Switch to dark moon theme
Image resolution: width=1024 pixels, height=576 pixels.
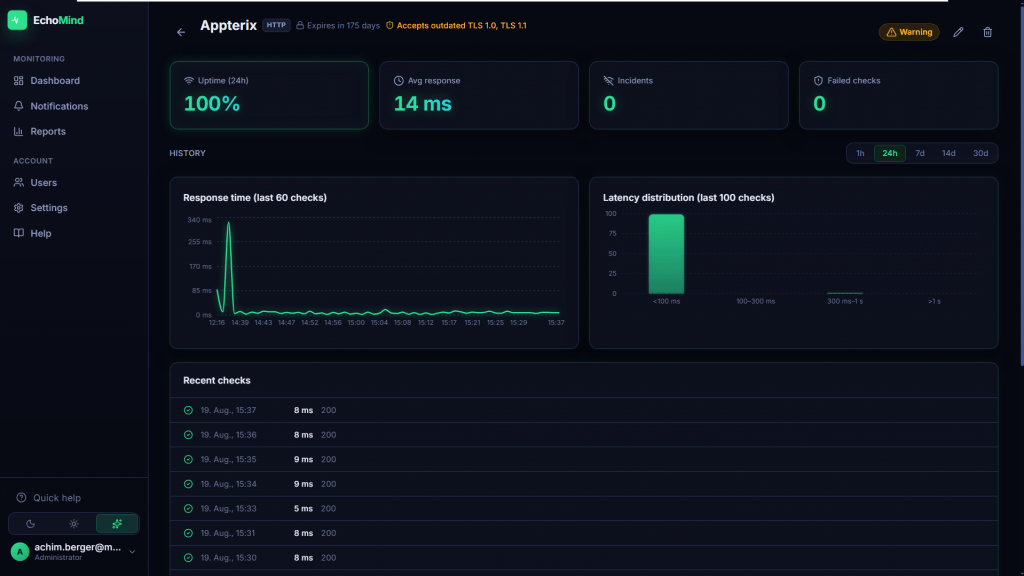pyautogui.click(x=30, y=524)
